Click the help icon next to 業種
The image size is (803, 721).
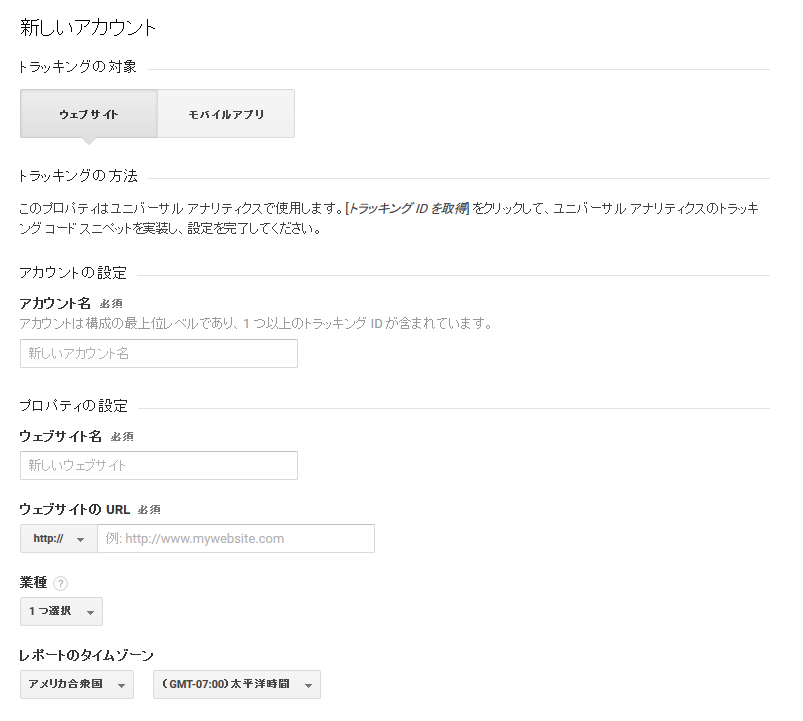tap(60, 583)
